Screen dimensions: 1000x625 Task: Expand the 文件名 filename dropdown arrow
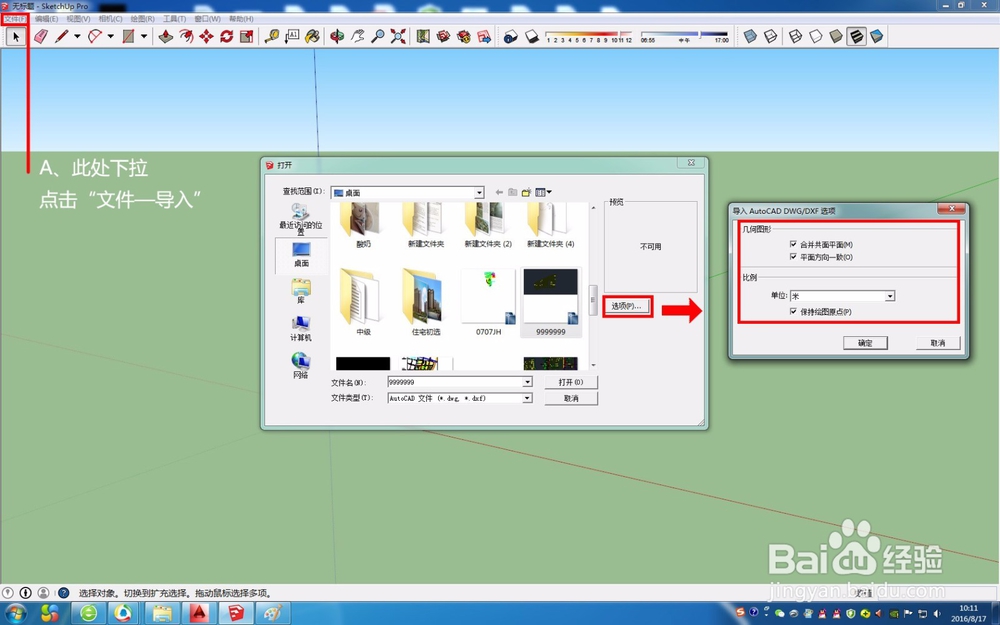click(x=527, y=382)
